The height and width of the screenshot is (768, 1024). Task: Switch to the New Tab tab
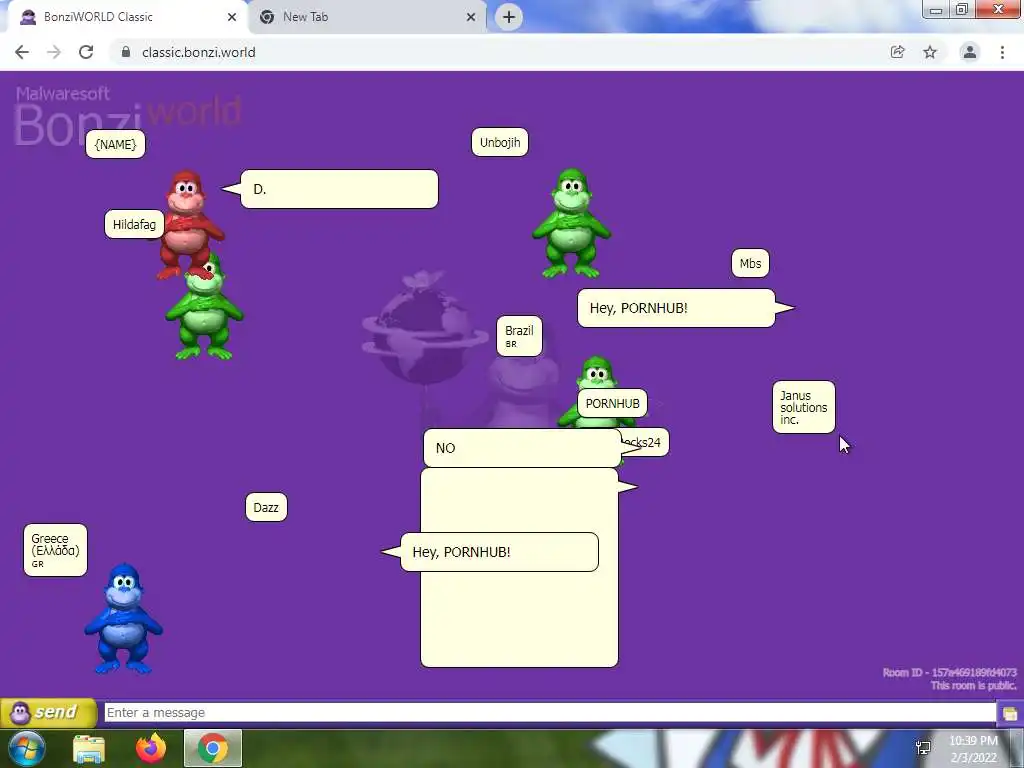[366, 17]
